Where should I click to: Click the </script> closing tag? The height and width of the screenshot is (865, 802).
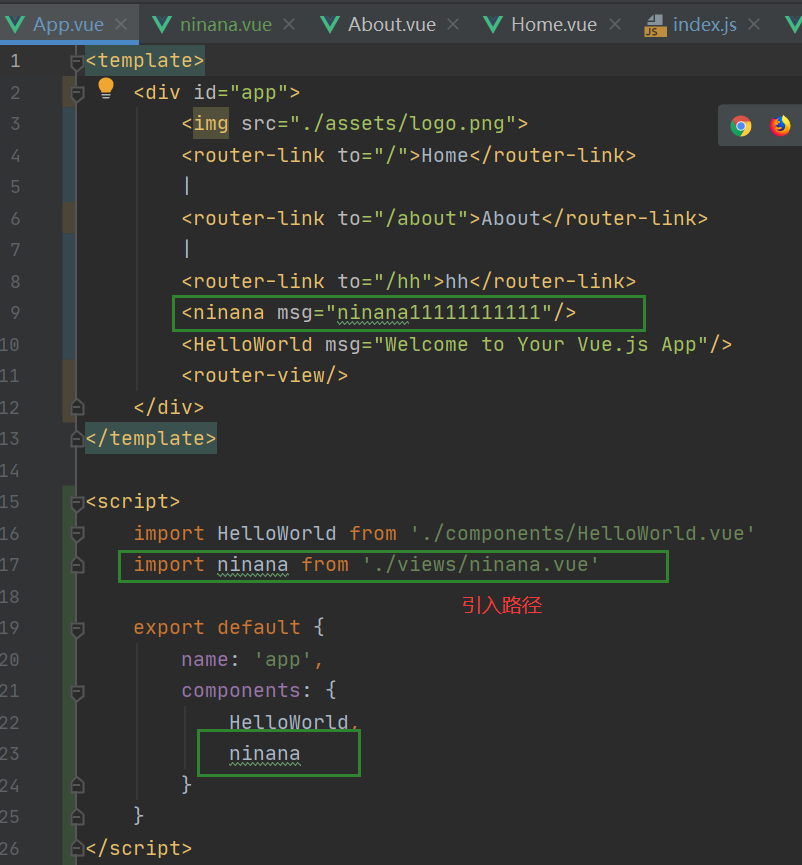point(139,848)
